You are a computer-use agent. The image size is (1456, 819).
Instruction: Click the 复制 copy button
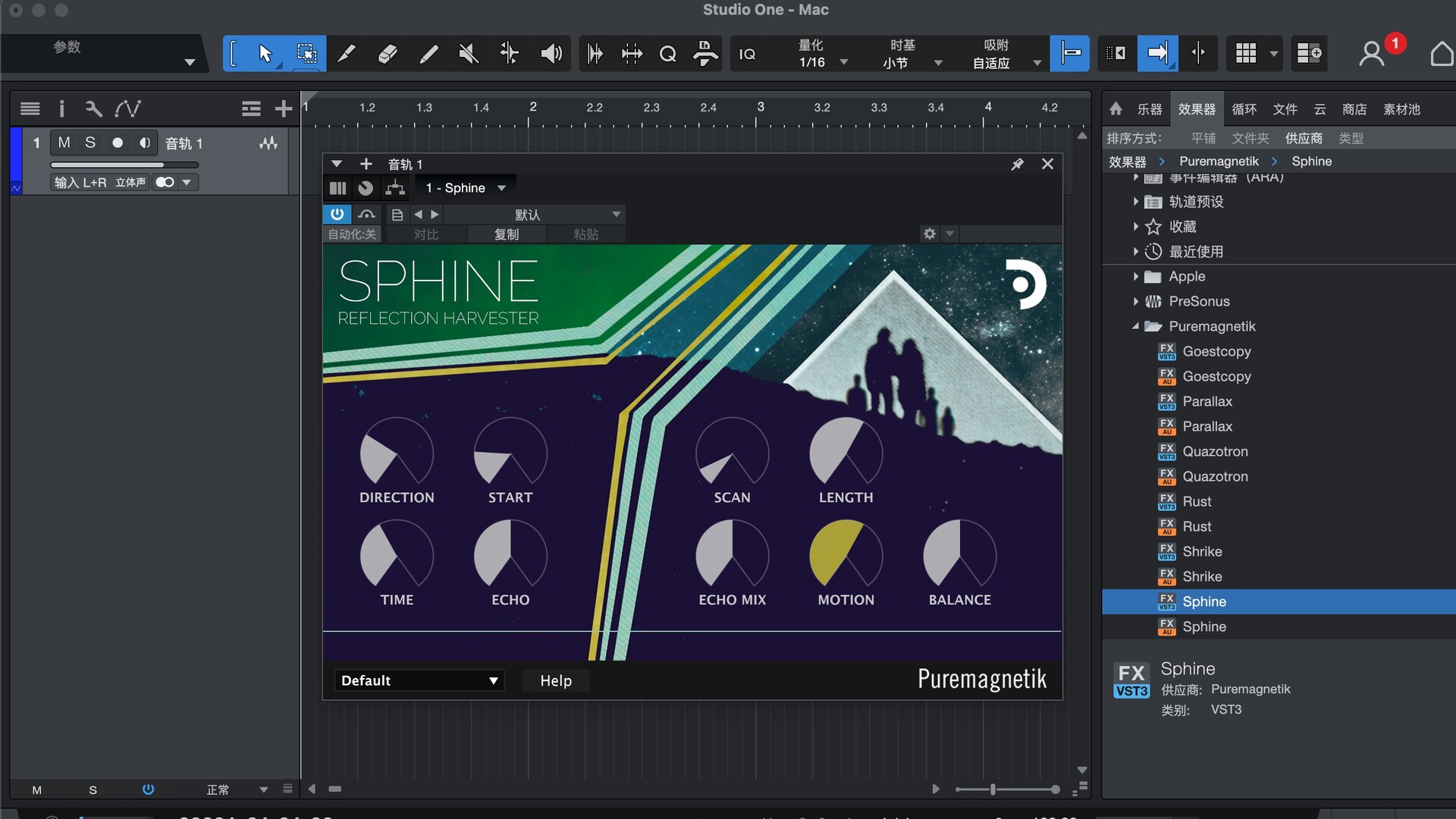click(x=507, y=234)
